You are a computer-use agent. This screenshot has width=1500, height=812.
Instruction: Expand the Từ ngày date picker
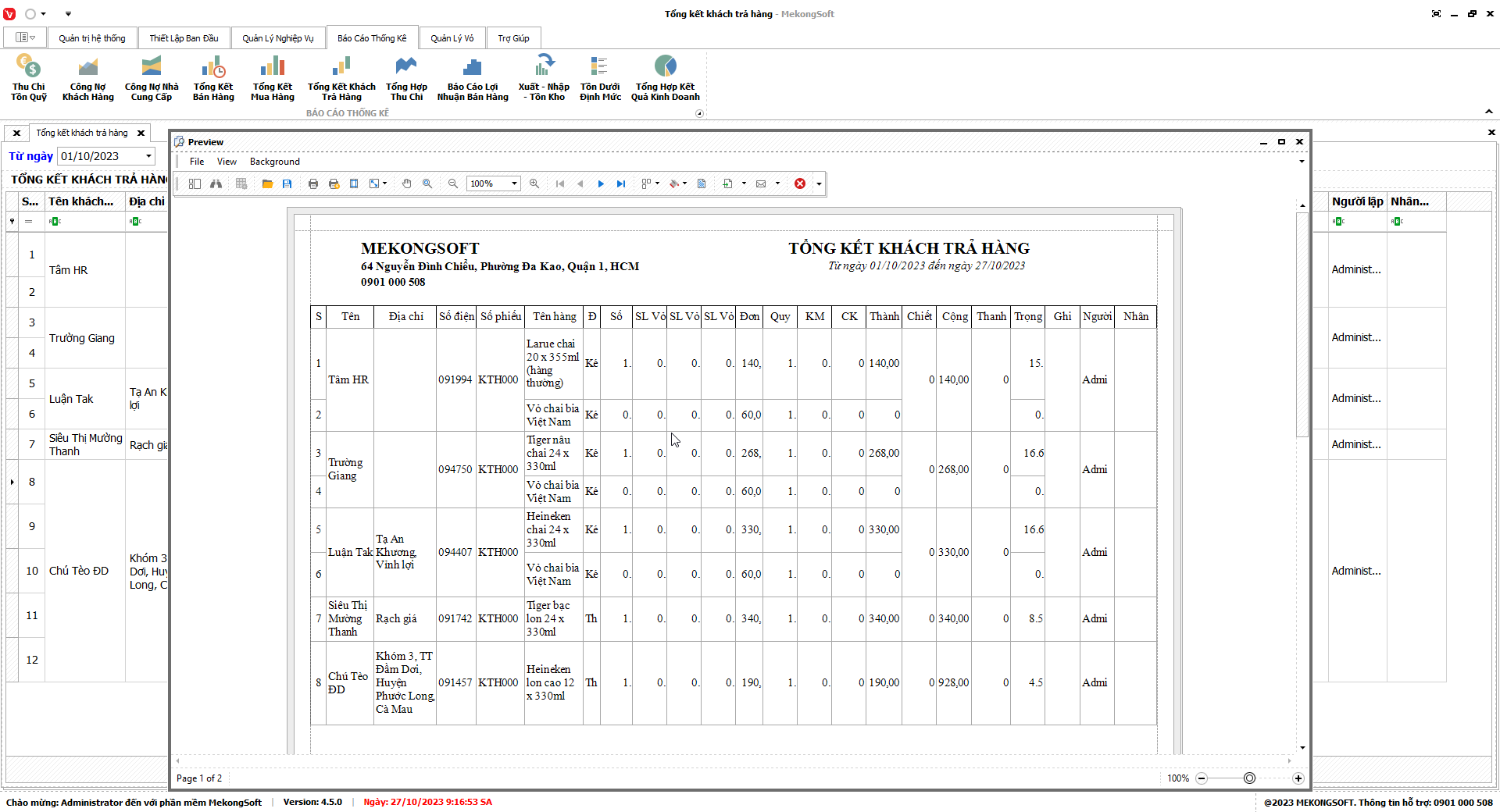coord(148,156)
